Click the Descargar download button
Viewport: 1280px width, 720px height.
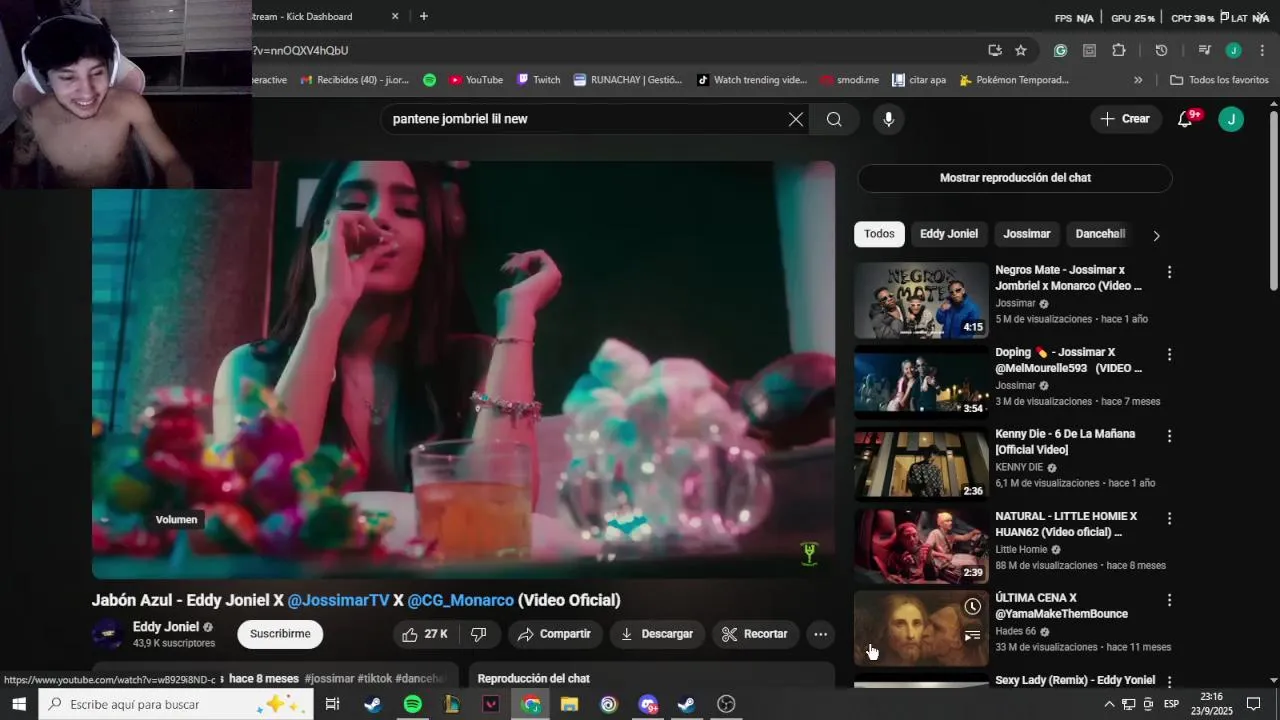click(x=657, y=634)
